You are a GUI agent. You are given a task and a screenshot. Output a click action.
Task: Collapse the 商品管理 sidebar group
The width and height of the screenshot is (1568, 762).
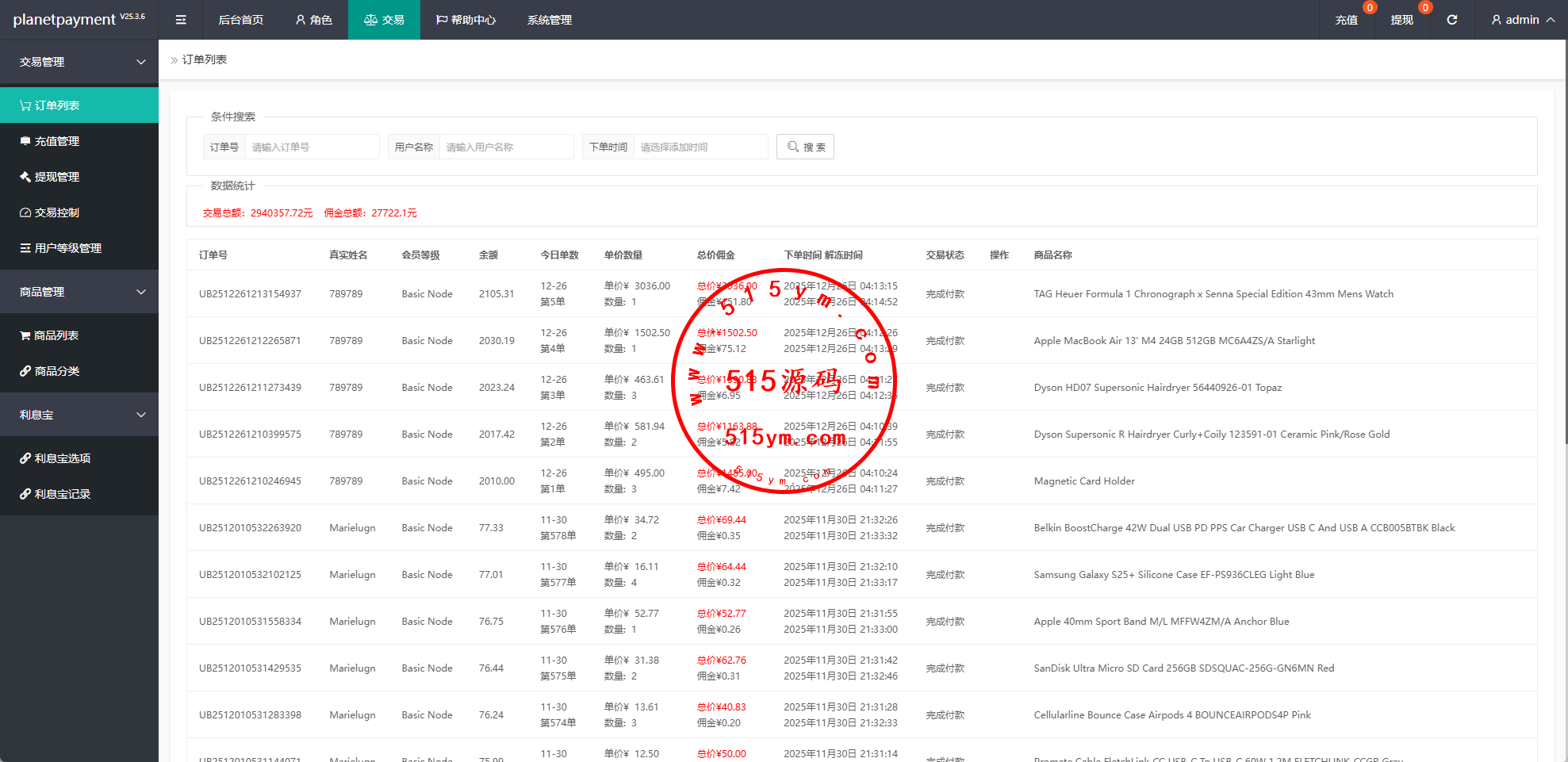79,292
